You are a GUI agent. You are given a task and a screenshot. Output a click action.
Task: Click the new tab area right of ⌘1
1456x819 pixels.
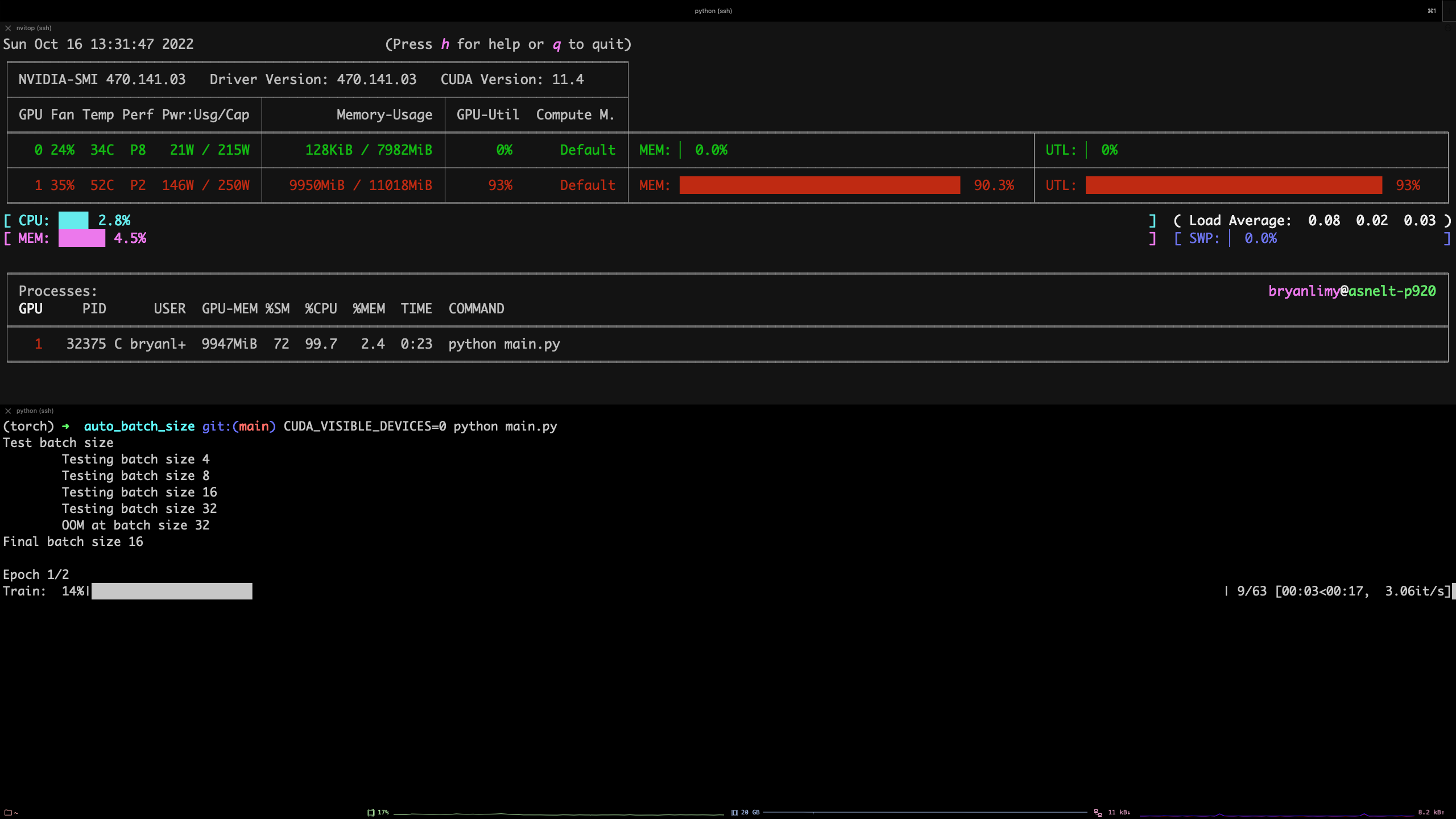pyautogui.click(x=1449, y=11)
